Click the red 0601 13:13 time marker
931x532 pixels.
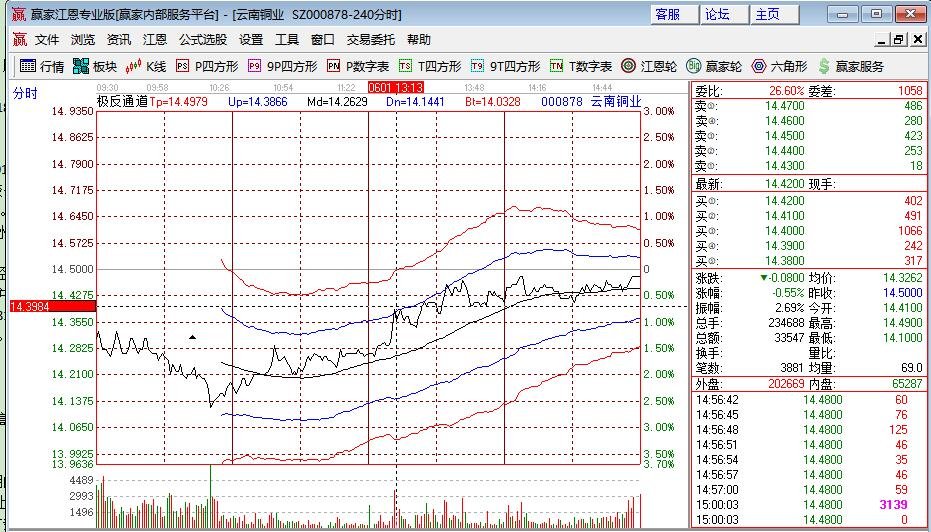(395, 88)
